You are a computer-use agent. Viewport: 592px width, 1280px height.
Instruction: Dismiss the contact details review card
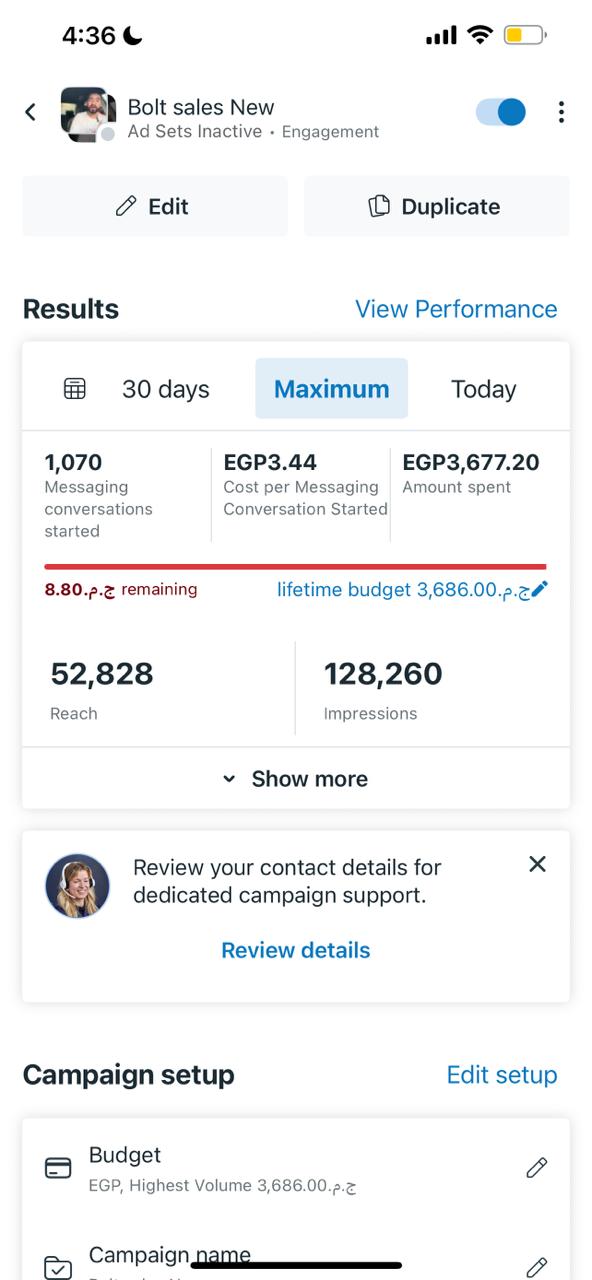[x=537, y=864]
